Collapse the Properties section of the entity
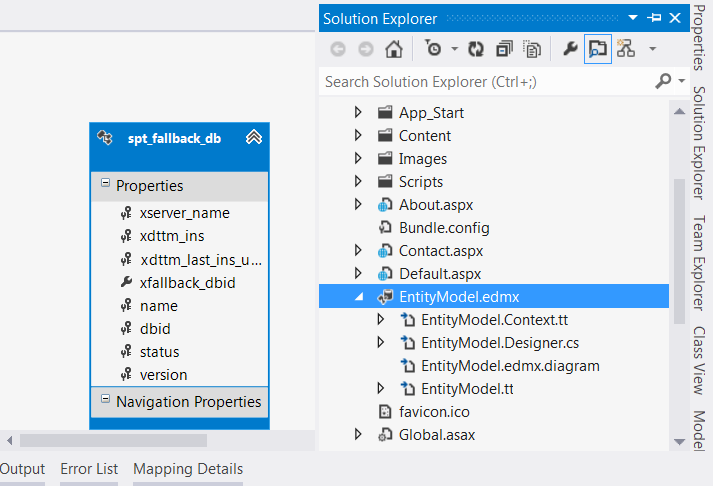Viewport: 713px width, 486px height. click(105, 185)
